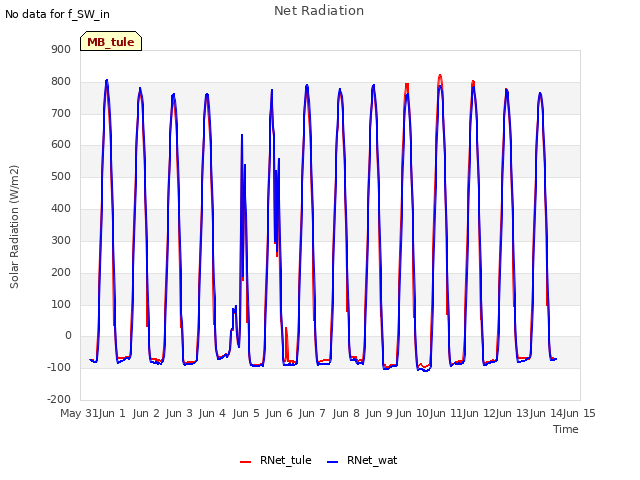Click the Jun 3 x-axis tick label

(179, 413)
